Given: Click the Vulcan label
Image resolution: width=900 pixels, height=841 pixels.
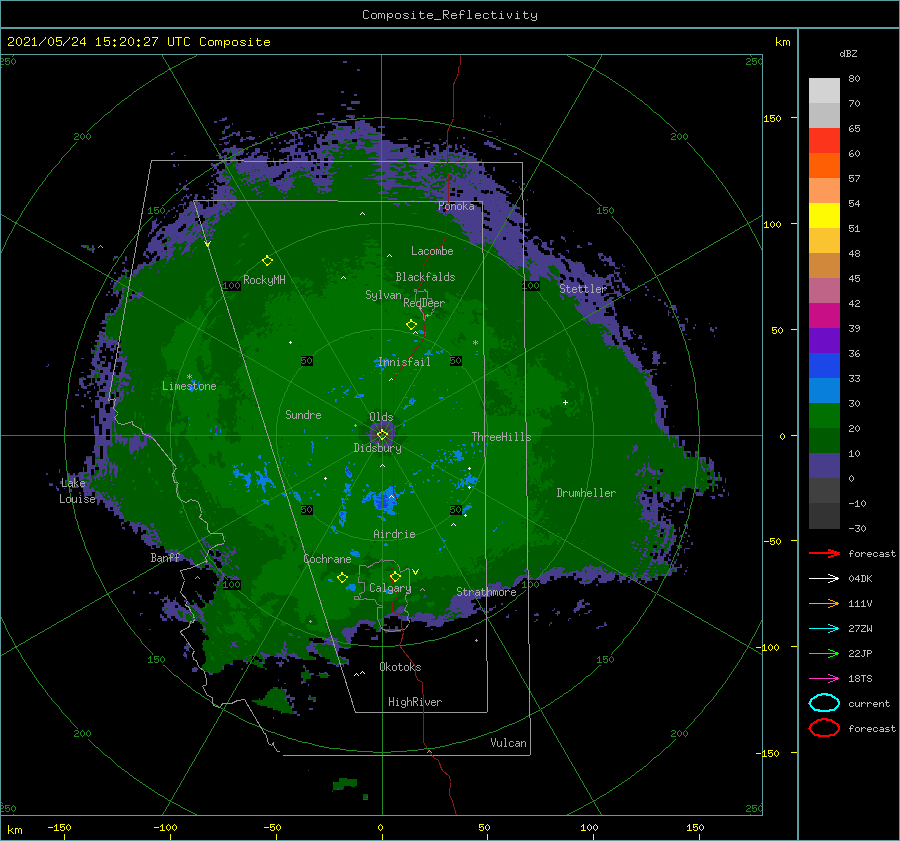Looking at the screenshot, I should (509, 743).
